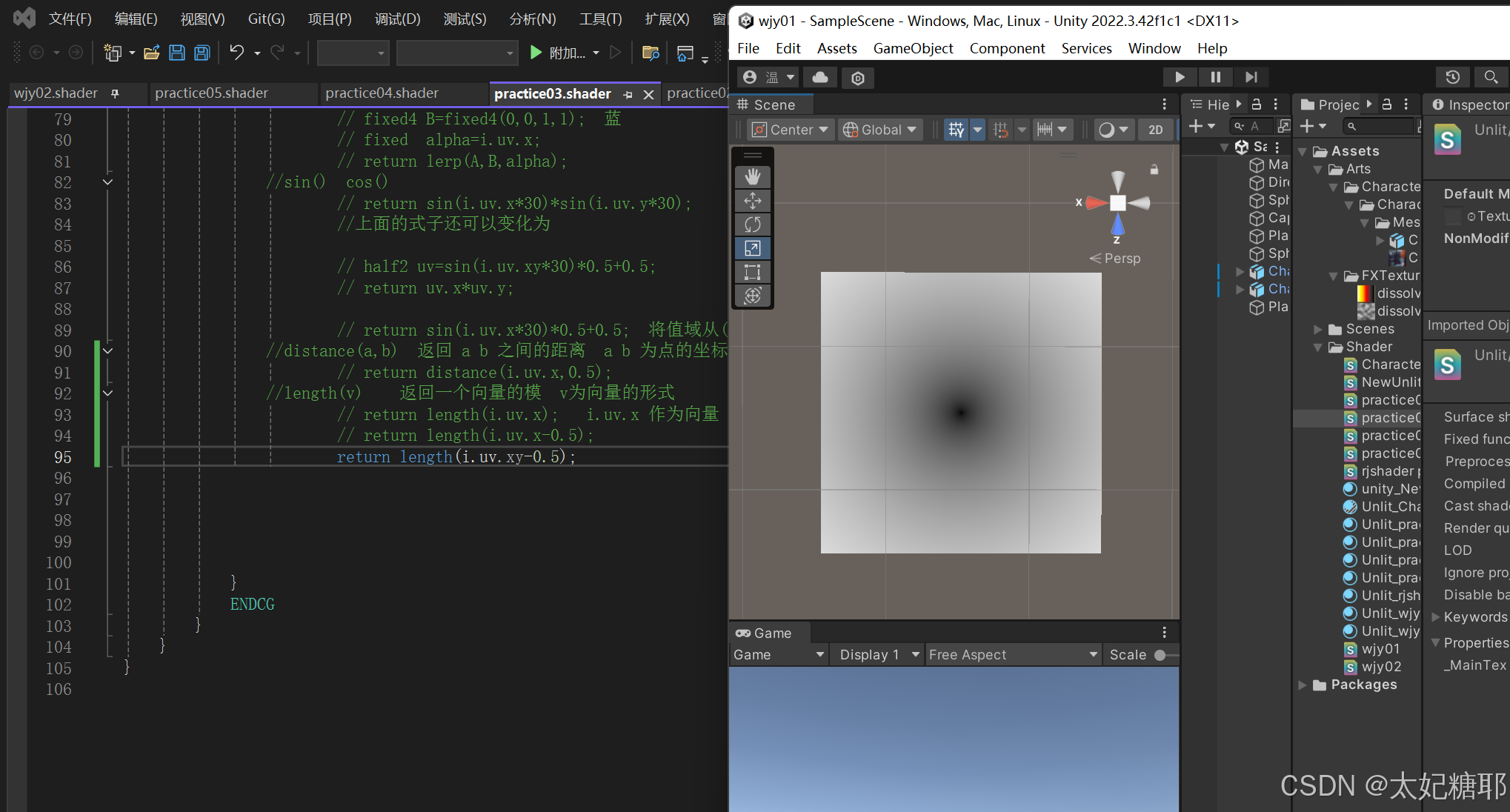
Task: Toggle the scene grid visibility button
Action: click(957, 130)
